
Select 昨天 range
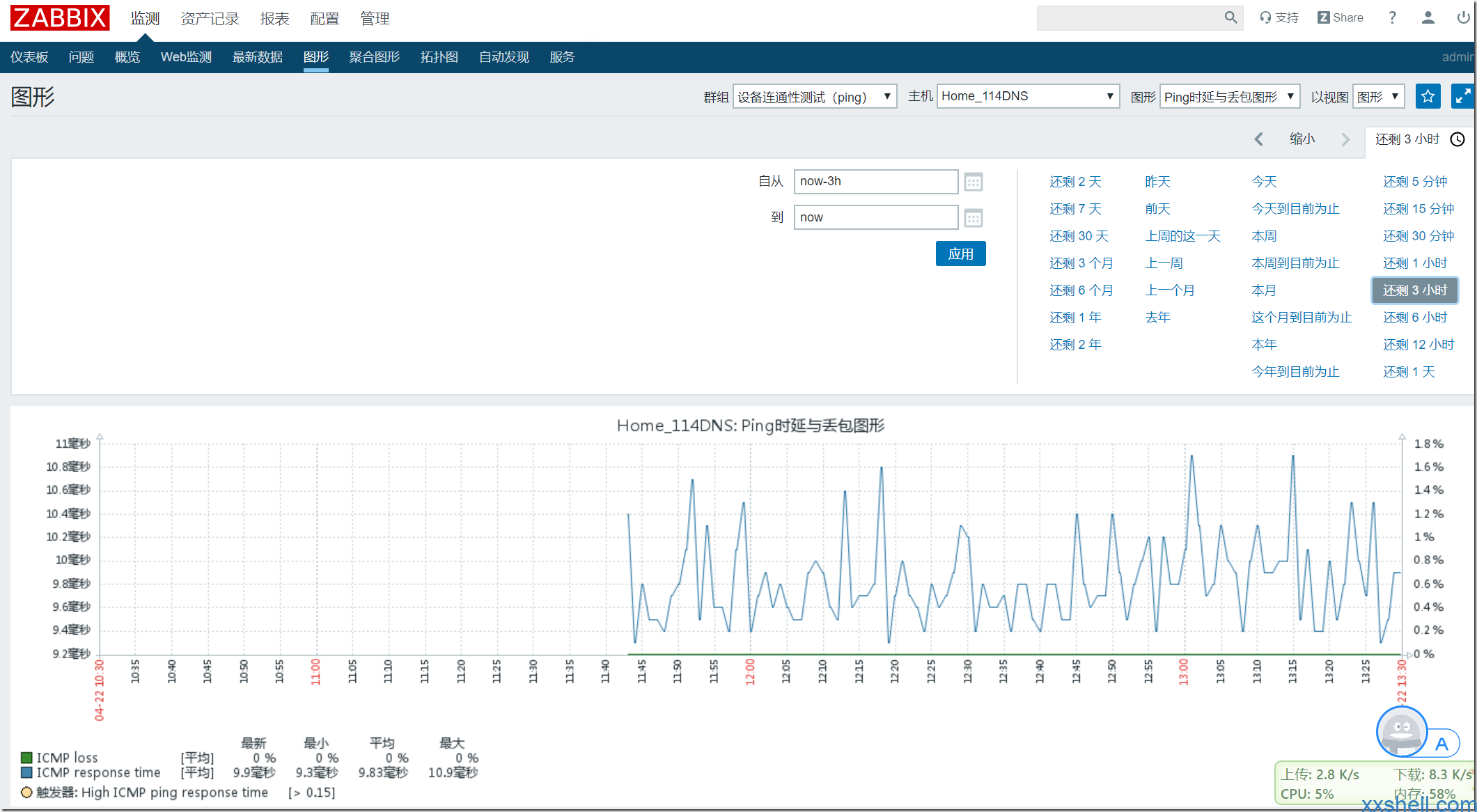pos(1158,182)
